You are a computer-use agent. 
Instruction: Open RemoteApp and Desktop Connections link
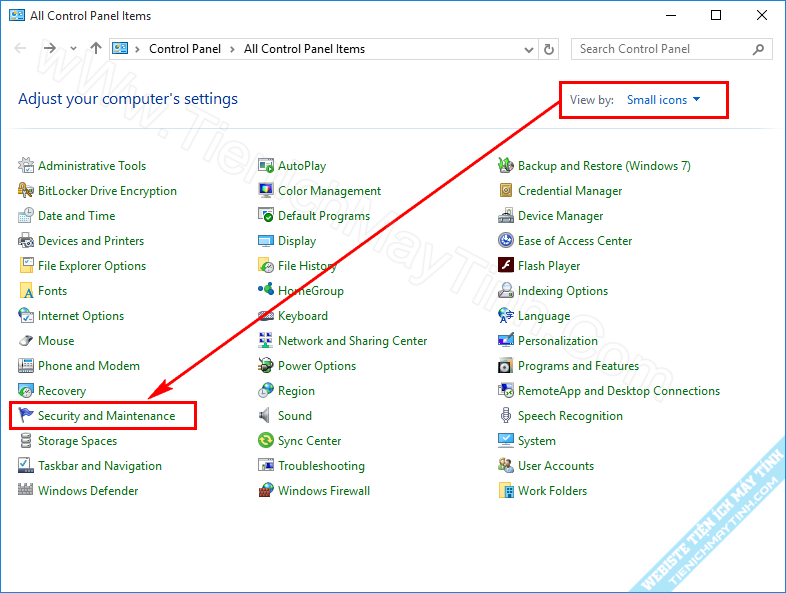click(619, 391)
